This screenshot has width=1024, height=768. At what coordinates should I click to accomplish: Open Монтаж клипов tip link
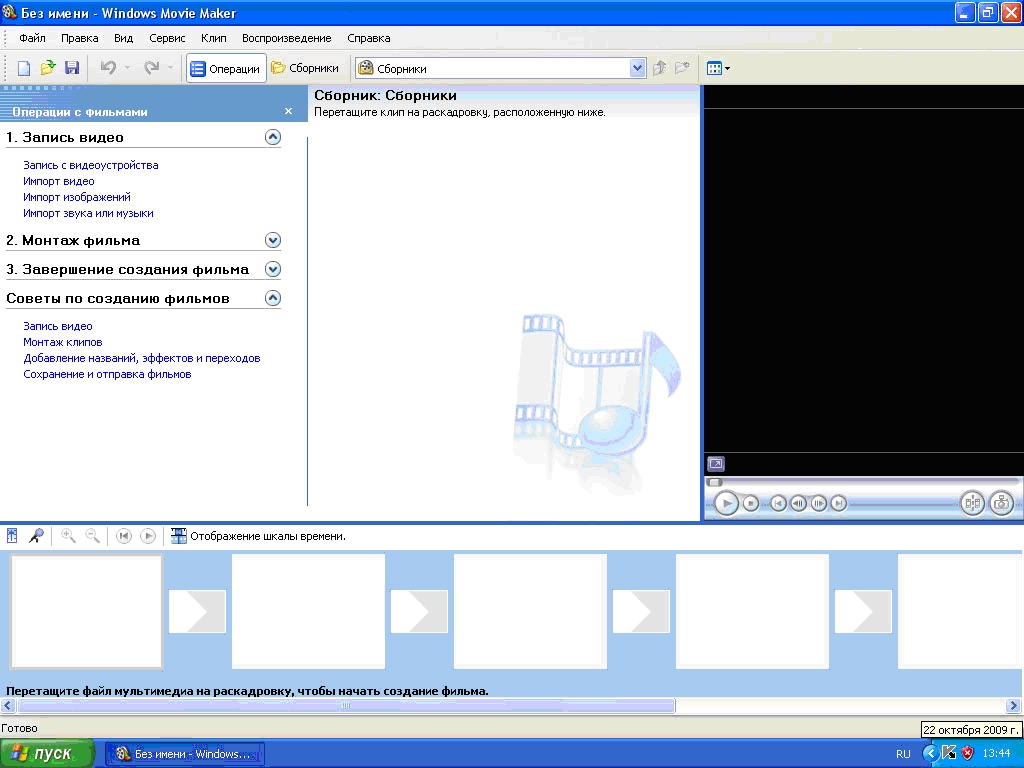coord(63,342)
